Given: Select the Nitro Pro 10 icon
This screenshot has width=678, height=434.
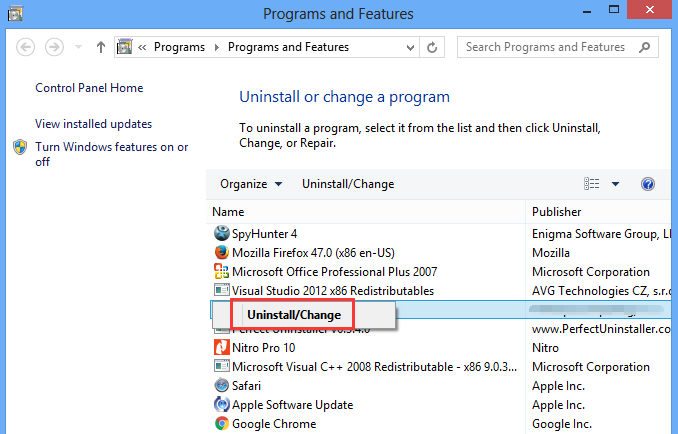Looking at the screenshot, I should click(x=221, y=348).
